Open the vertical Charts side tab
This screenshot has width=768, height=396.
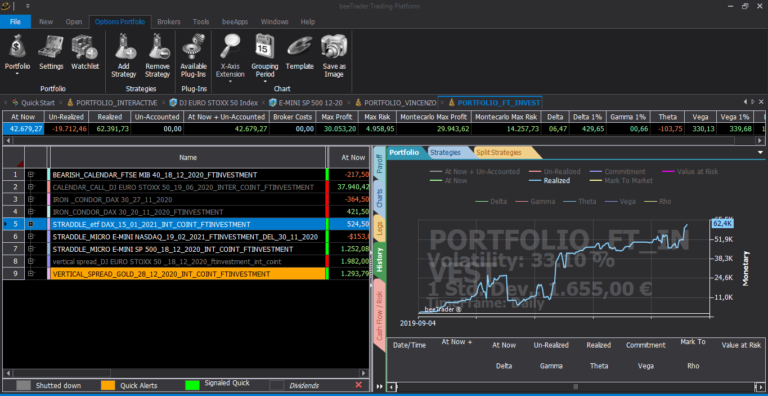pos(379,197)
